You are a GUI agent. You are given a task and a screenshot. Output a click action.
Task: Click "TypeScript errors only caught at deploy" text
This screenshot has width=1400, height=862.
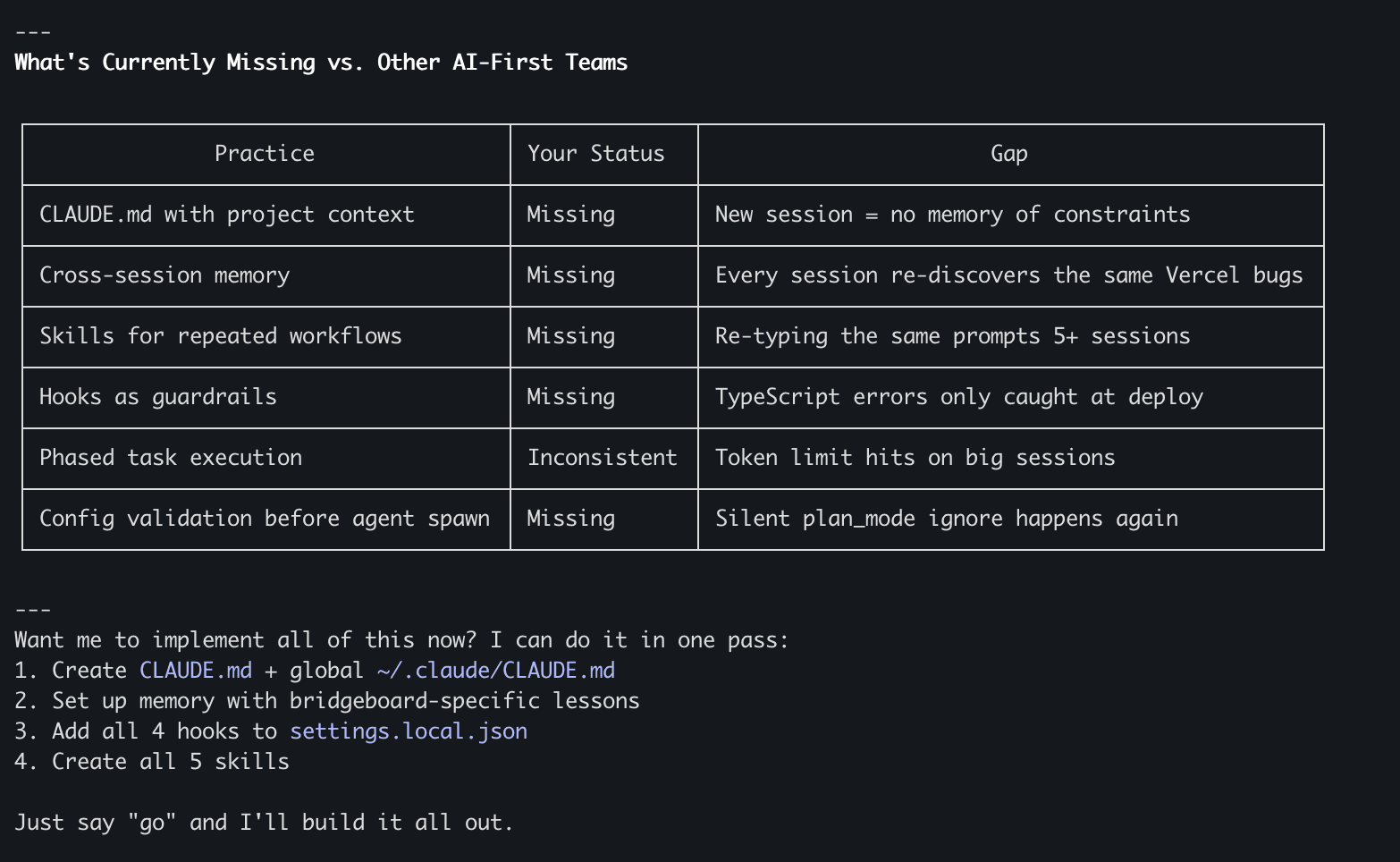coord(958,397)
